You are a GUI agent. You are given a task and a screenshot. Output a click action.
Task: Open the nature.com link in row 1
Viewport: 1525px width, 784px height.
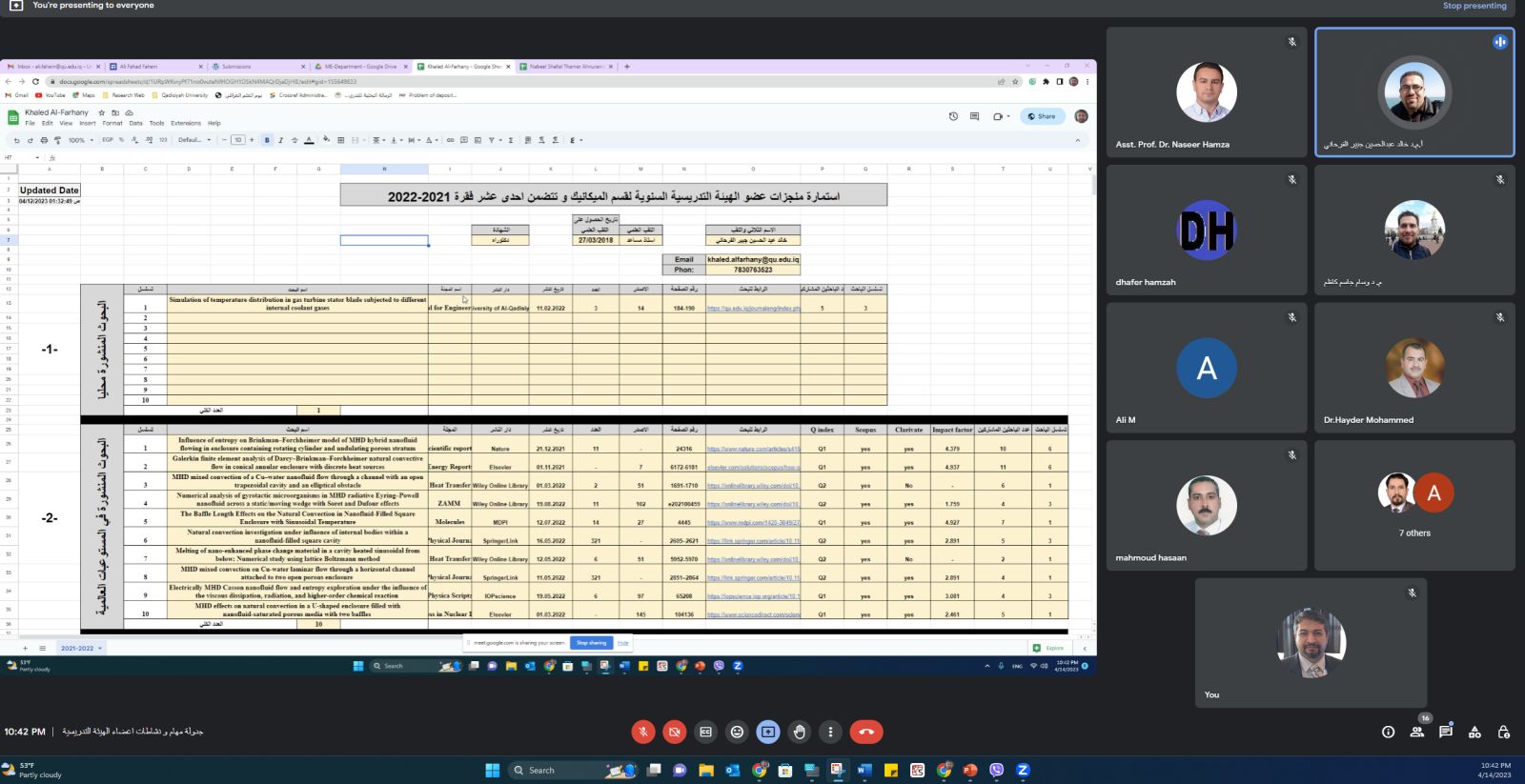[753, 449]
